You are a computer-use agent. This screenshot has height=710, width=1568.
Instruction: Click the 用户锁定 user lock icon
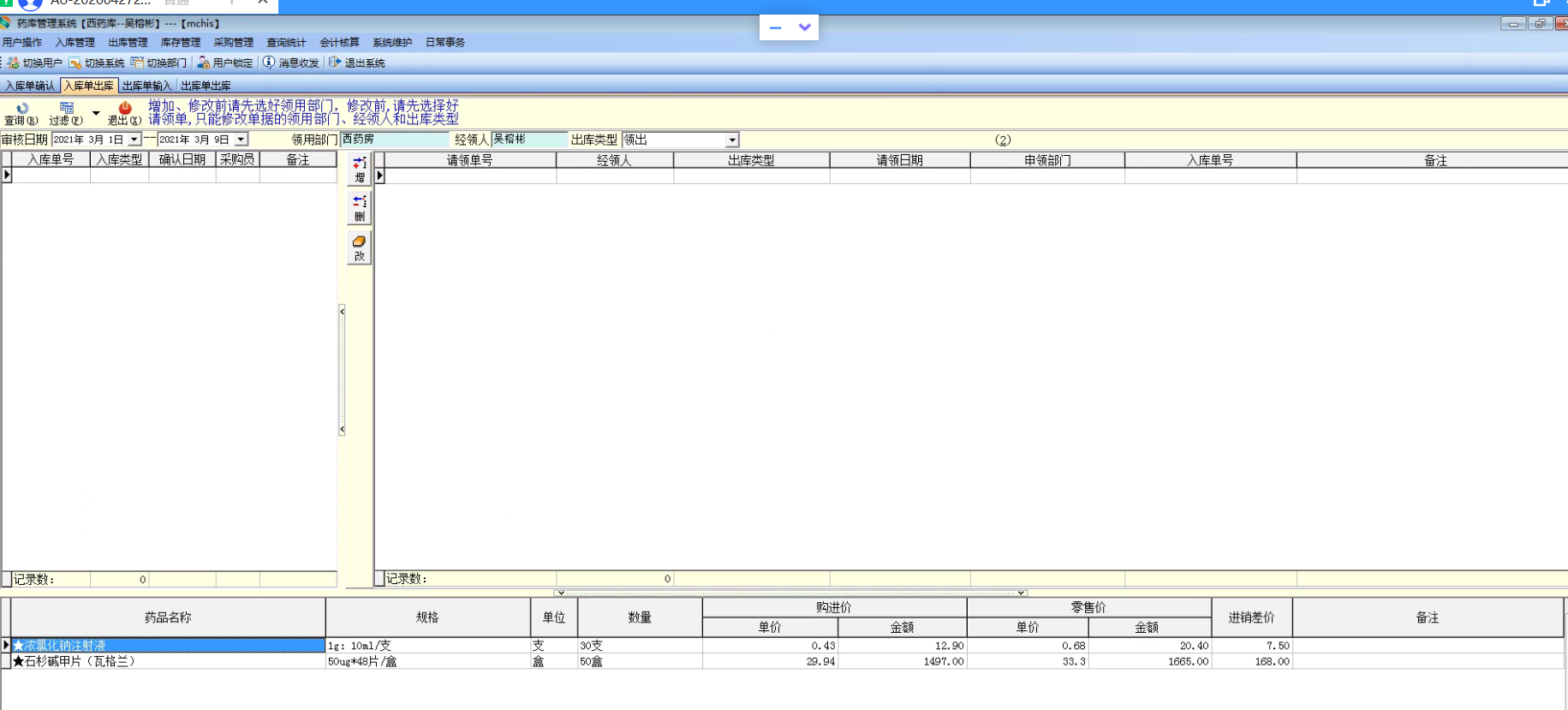pyautogui.click(x=204, y=63)
